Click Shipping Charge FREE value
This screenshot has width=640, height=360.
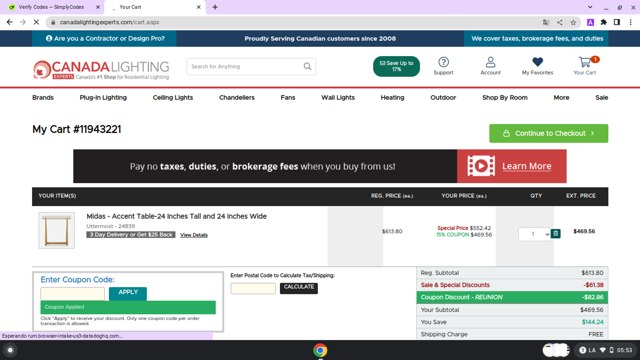[x=596, y=334]
